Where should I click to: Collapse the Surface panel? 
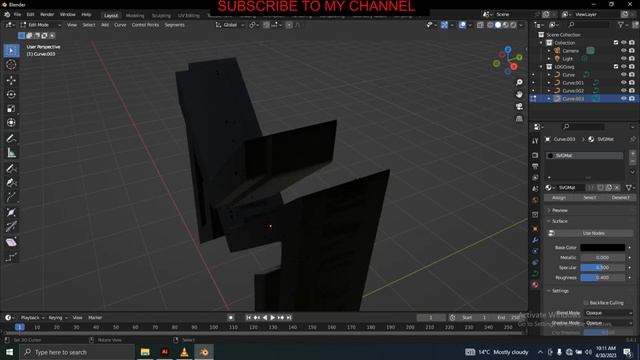point(560,221)
